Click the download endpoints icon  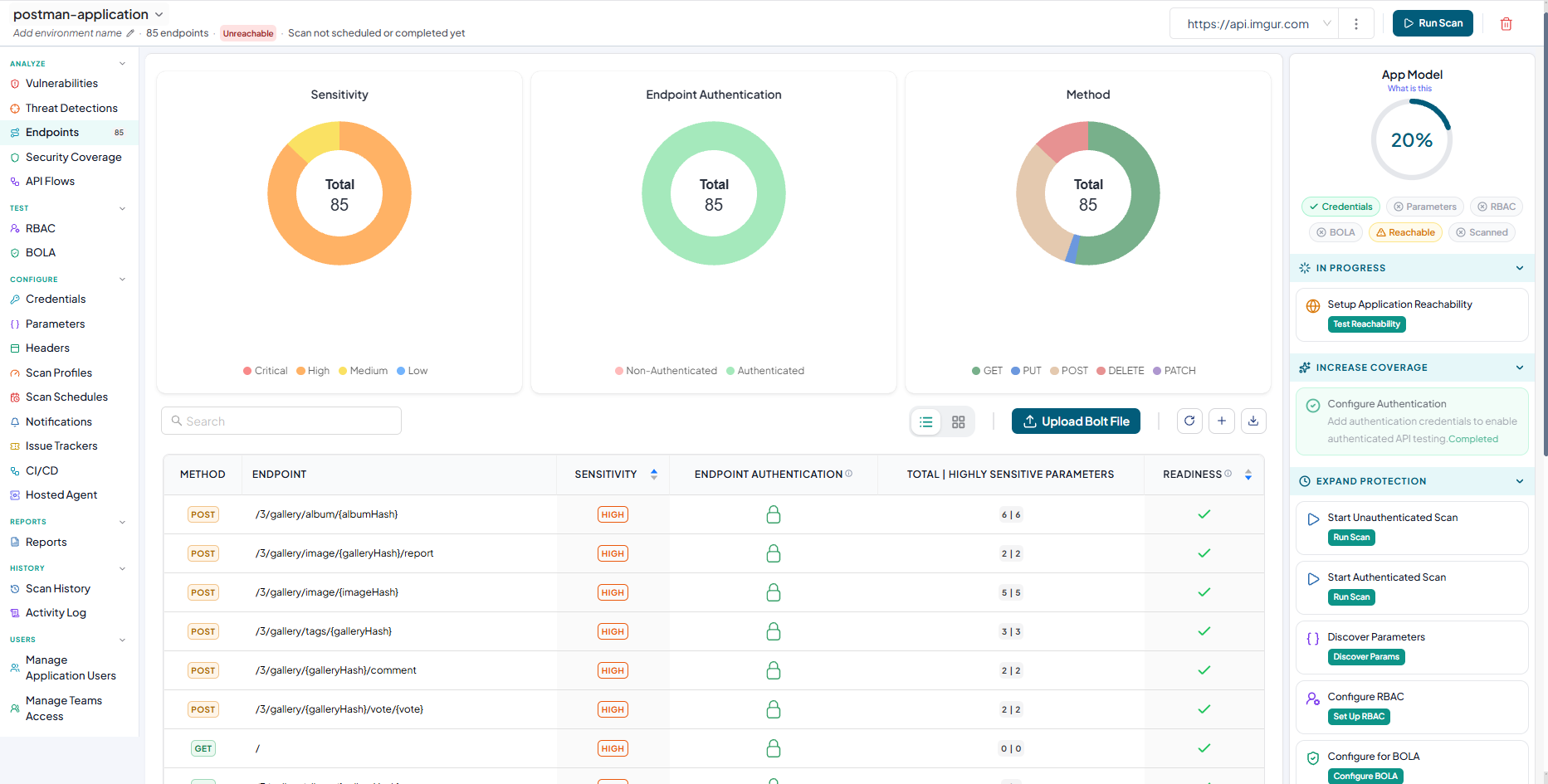pyautogui.click(x=1253, y=421)
